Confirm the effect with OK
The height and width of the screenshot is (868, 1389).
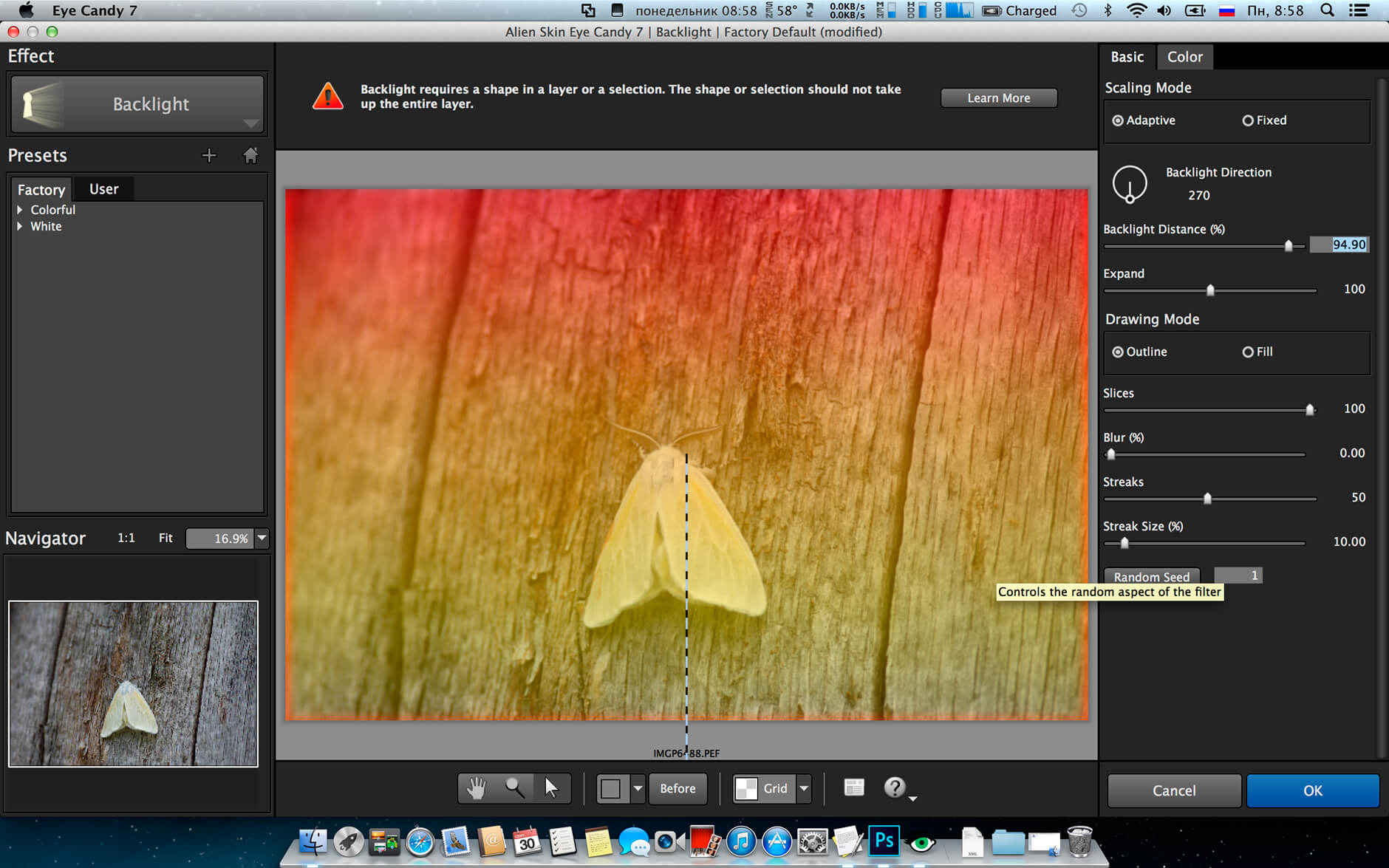1313,790
